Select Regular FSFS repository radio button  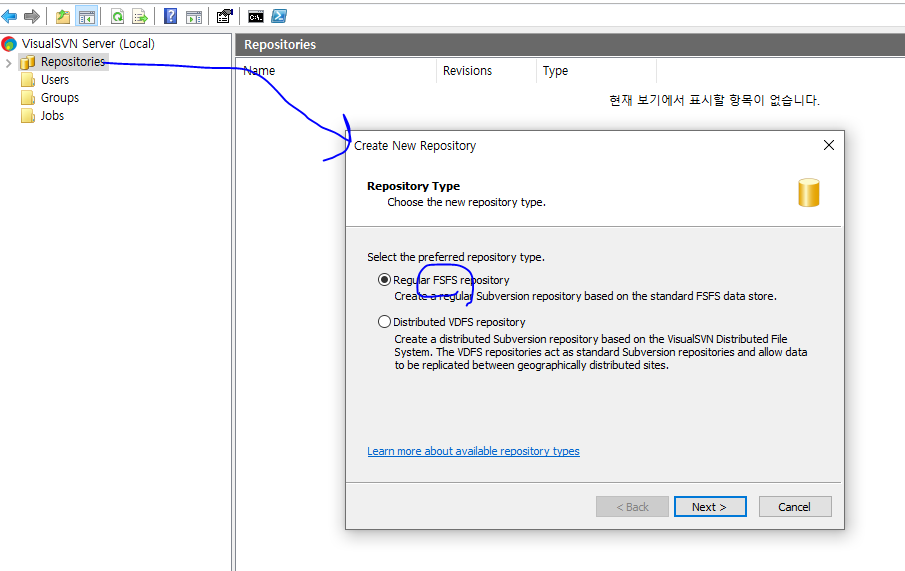point(384,280)
